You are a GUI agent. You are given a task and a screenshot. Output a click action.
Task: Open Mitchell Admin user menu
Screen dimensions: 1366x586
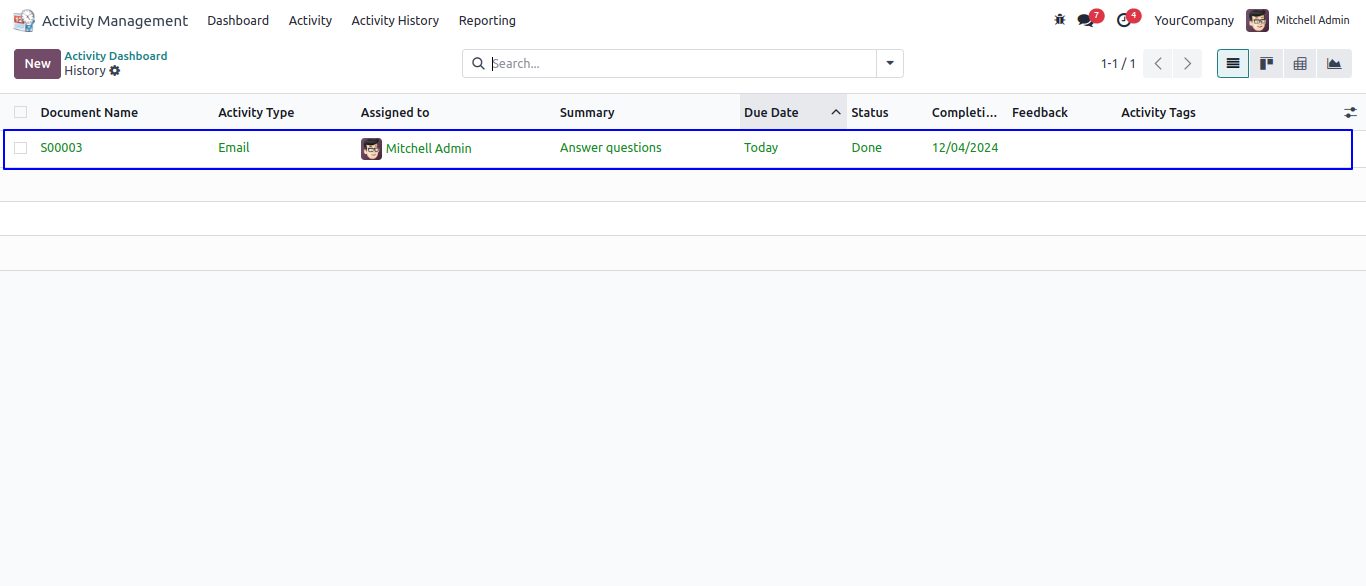click(1298, 21)
